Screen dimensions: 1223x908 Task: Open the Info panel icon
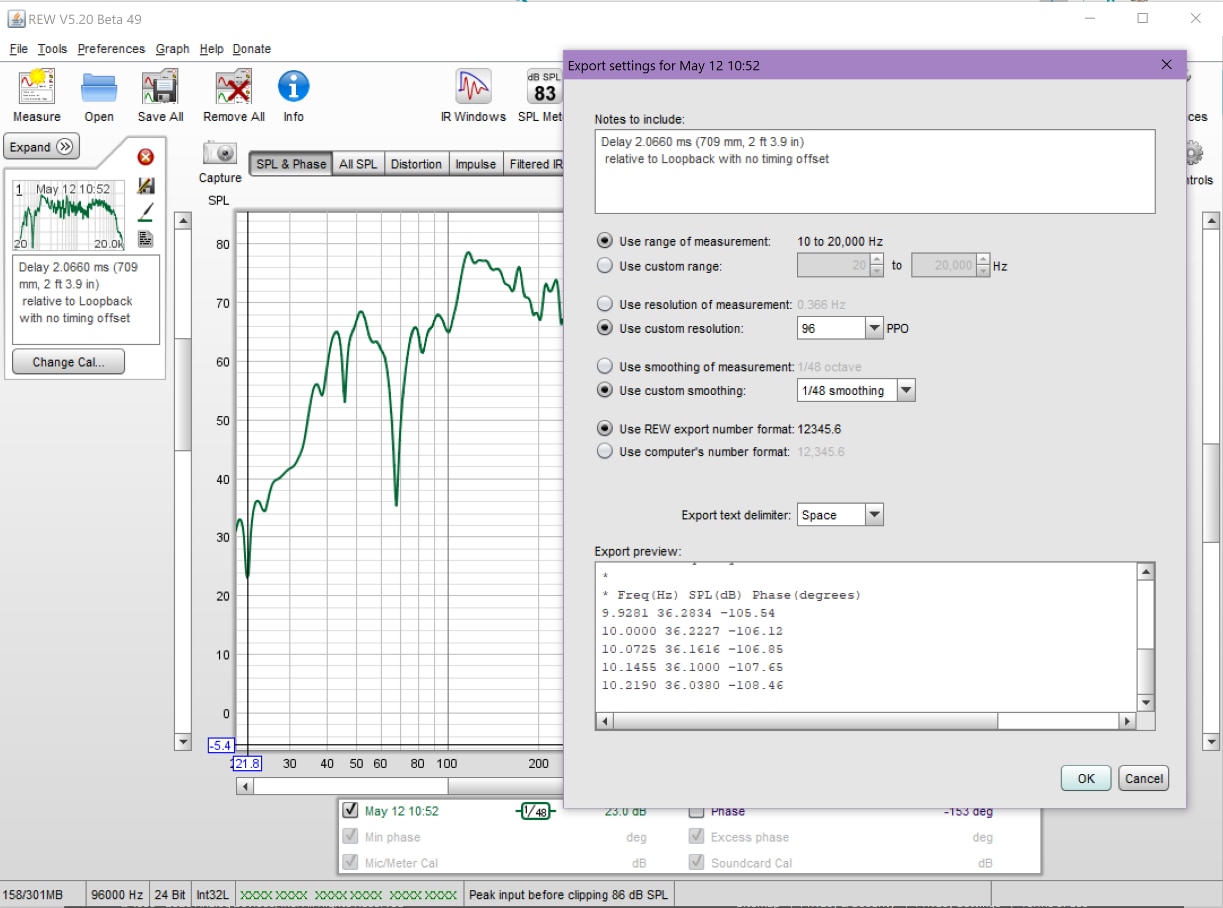[293, 86]
